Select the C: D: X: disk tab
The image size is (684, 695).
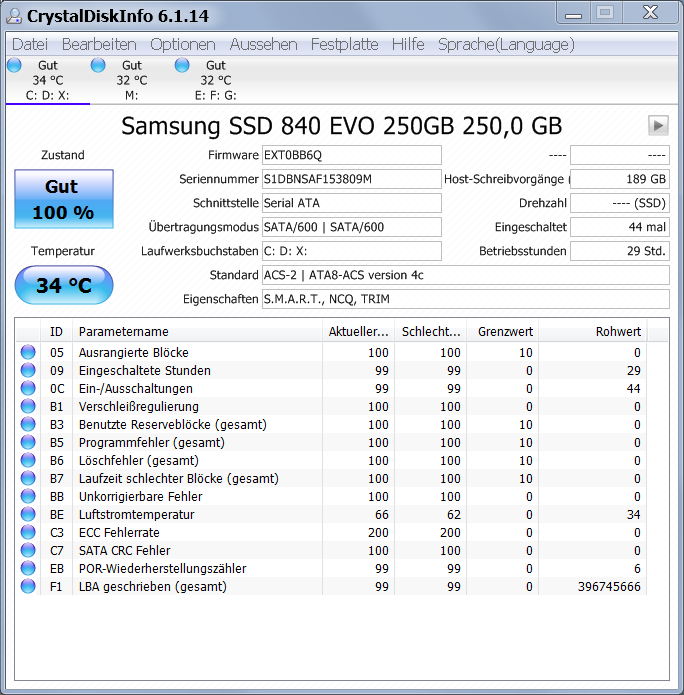click(x=48, y=80)
